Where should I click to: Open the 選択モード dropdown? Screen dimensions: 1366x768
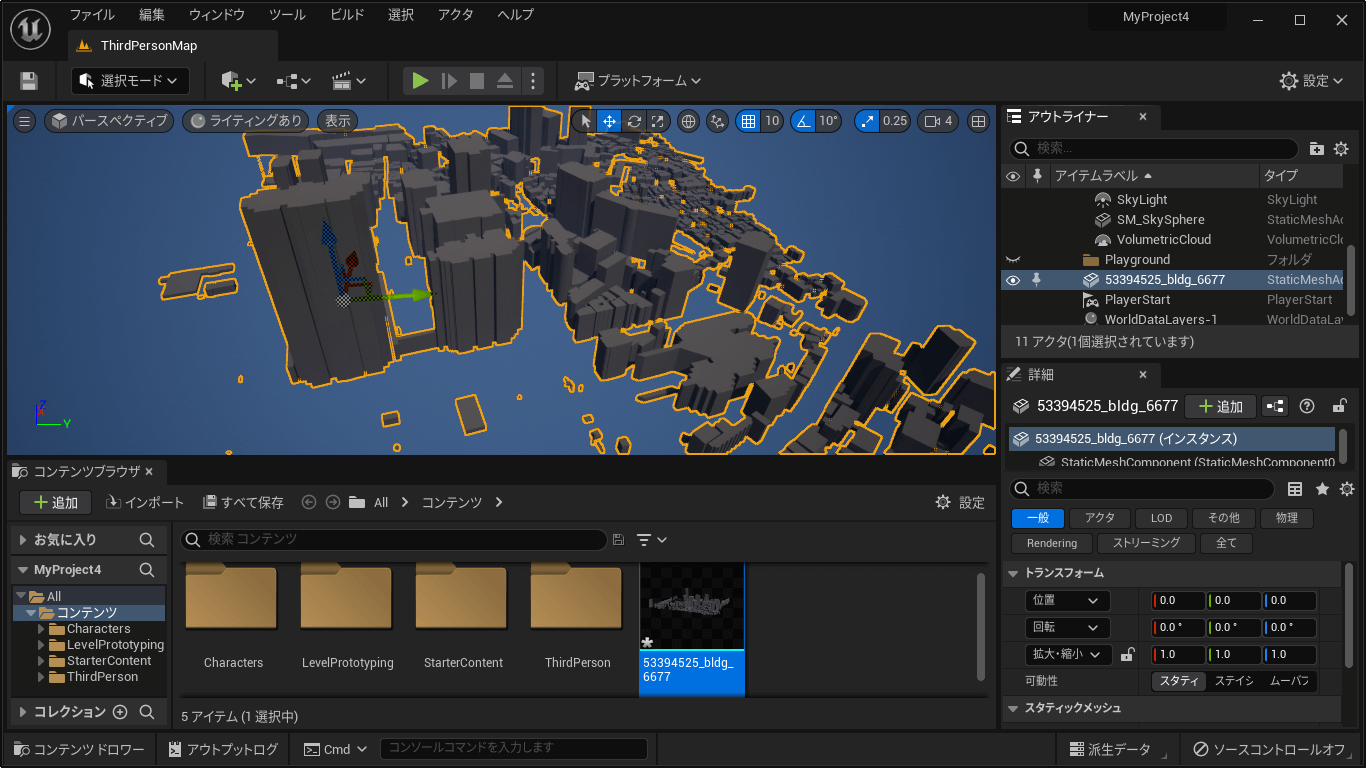[x=130, y=81]
